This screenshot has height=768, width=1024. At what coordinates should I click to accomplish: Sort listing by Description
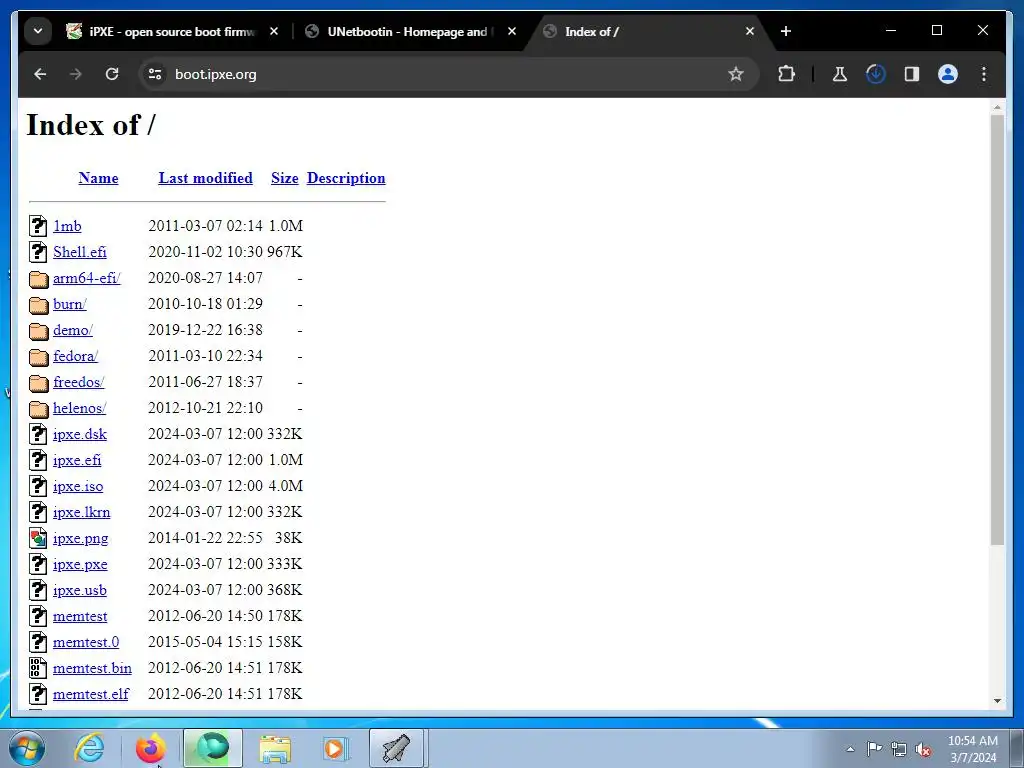point(346,178)
